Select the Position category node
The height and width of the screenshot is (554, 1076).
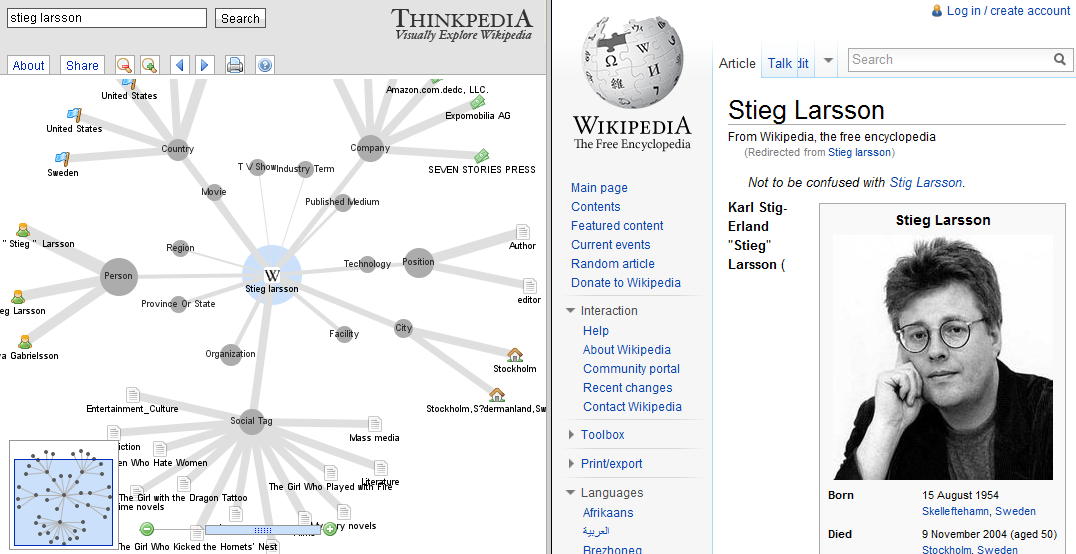point(419,262)
